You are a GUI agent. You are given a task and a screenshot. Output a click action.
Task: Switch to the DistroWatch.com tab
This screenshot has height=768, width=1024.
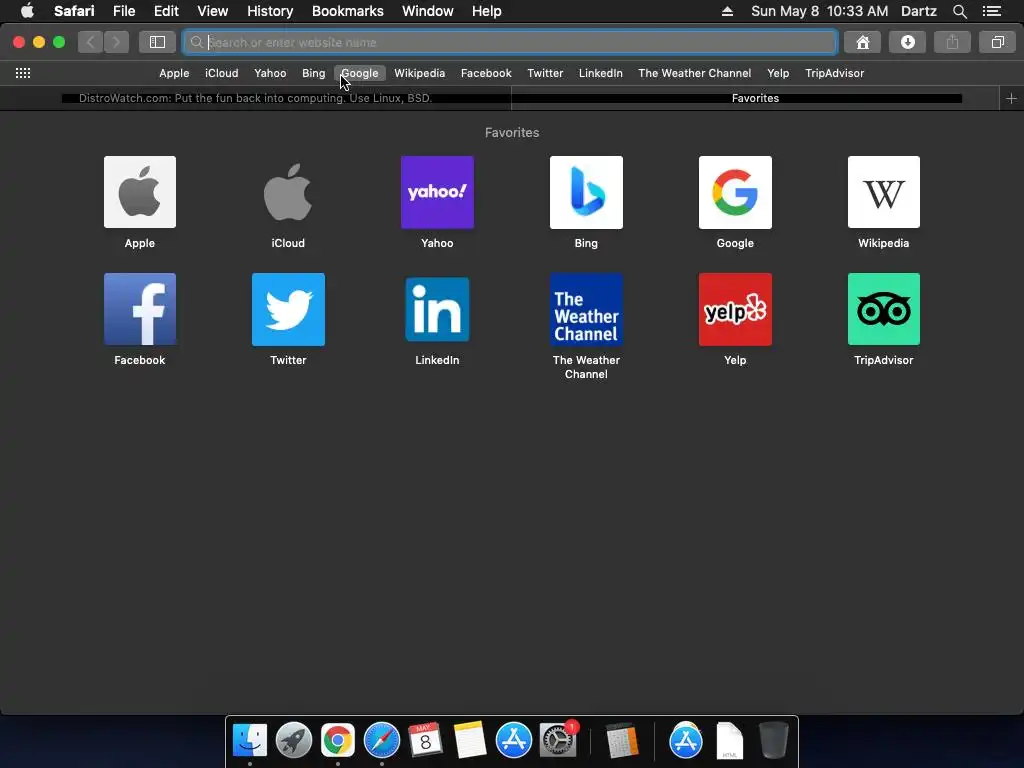tap(255, 99)
